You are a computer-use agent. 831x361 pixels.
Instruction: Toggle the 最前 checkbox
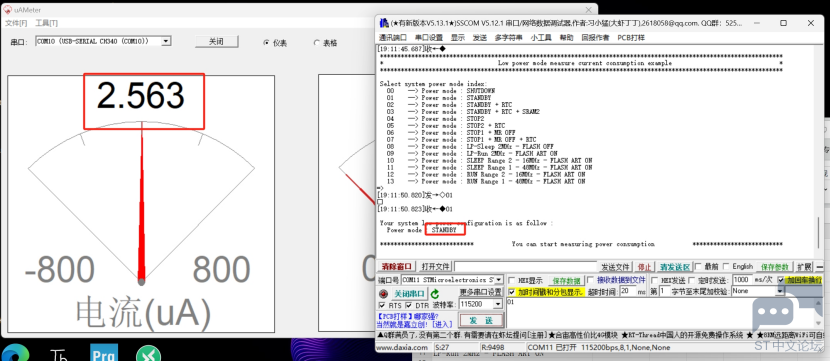click(698, 267)
